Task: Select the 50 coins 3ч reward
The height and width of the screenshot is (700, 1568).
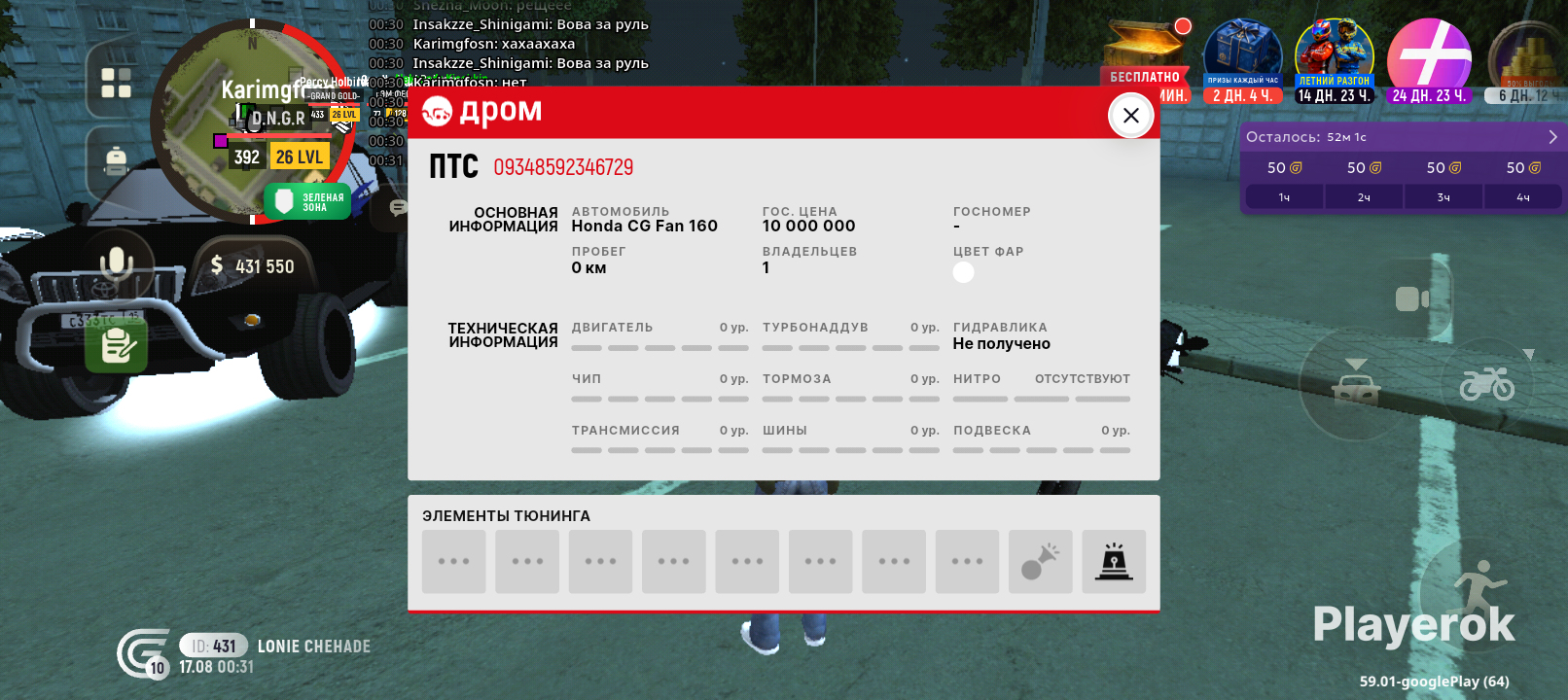Action: coord(1443,181)
